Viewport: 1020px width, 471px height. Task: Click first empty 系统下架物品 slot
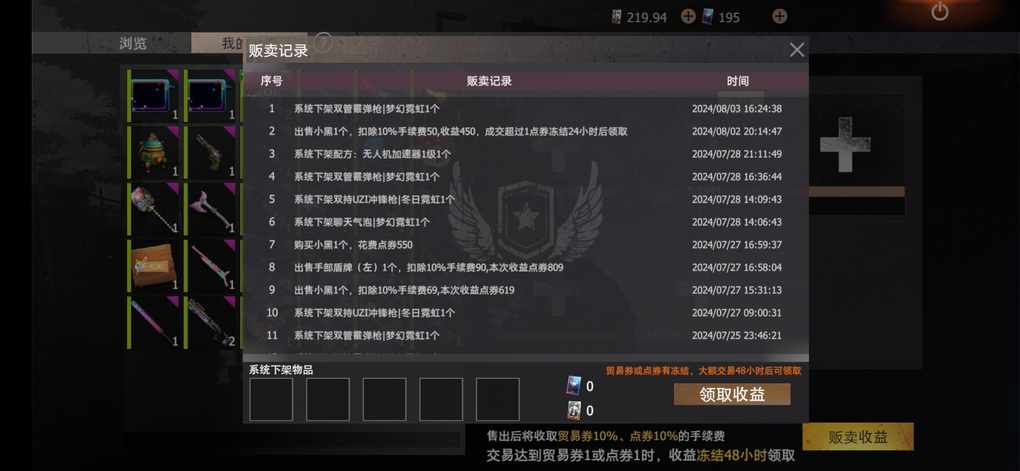click(x=271, y=399)
